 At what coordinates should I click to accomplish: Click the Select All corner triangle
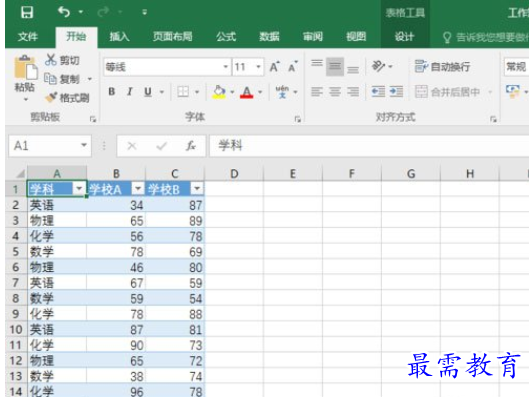(20, 173)
